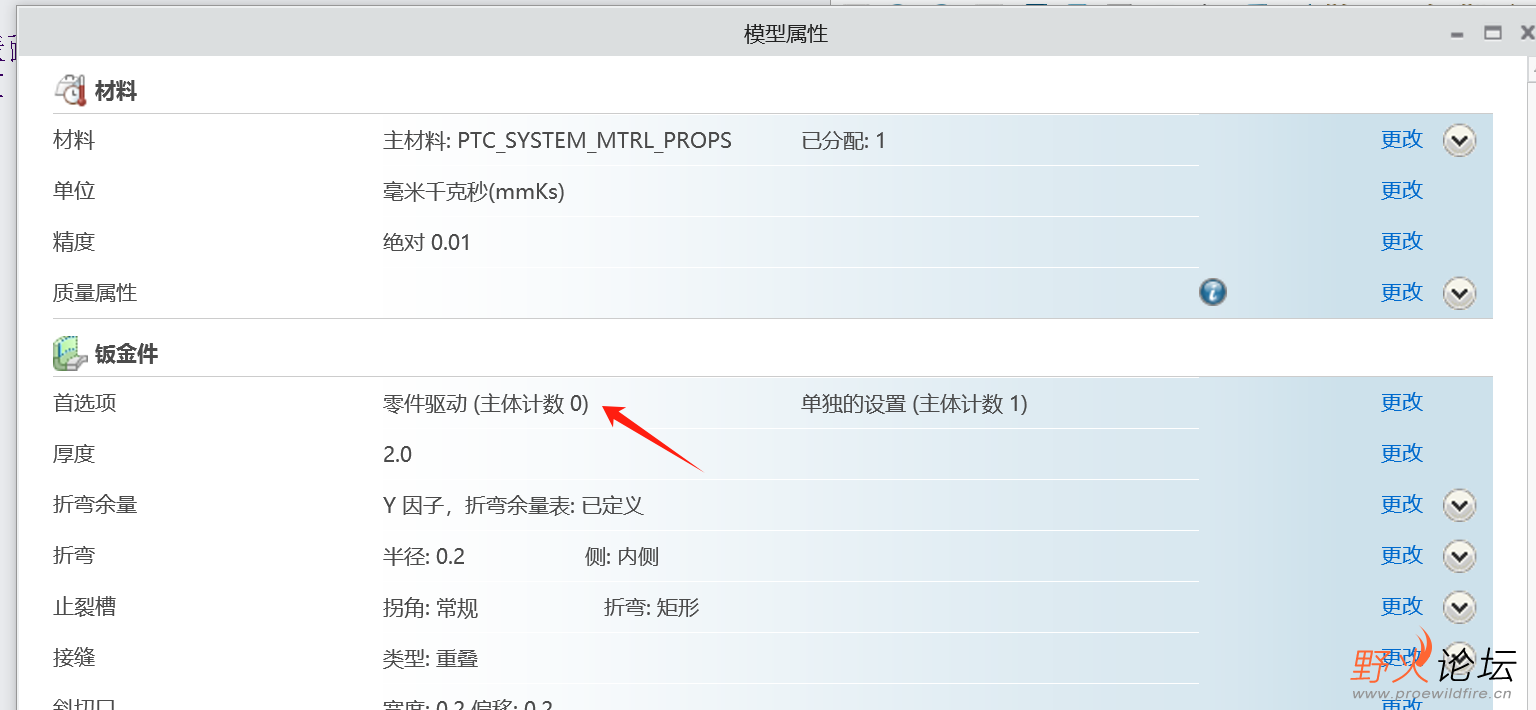This screenshot has width=1536, height=710.
Task: Click 更改 link for 厚度 row
Action: (x=1402, y=453)
